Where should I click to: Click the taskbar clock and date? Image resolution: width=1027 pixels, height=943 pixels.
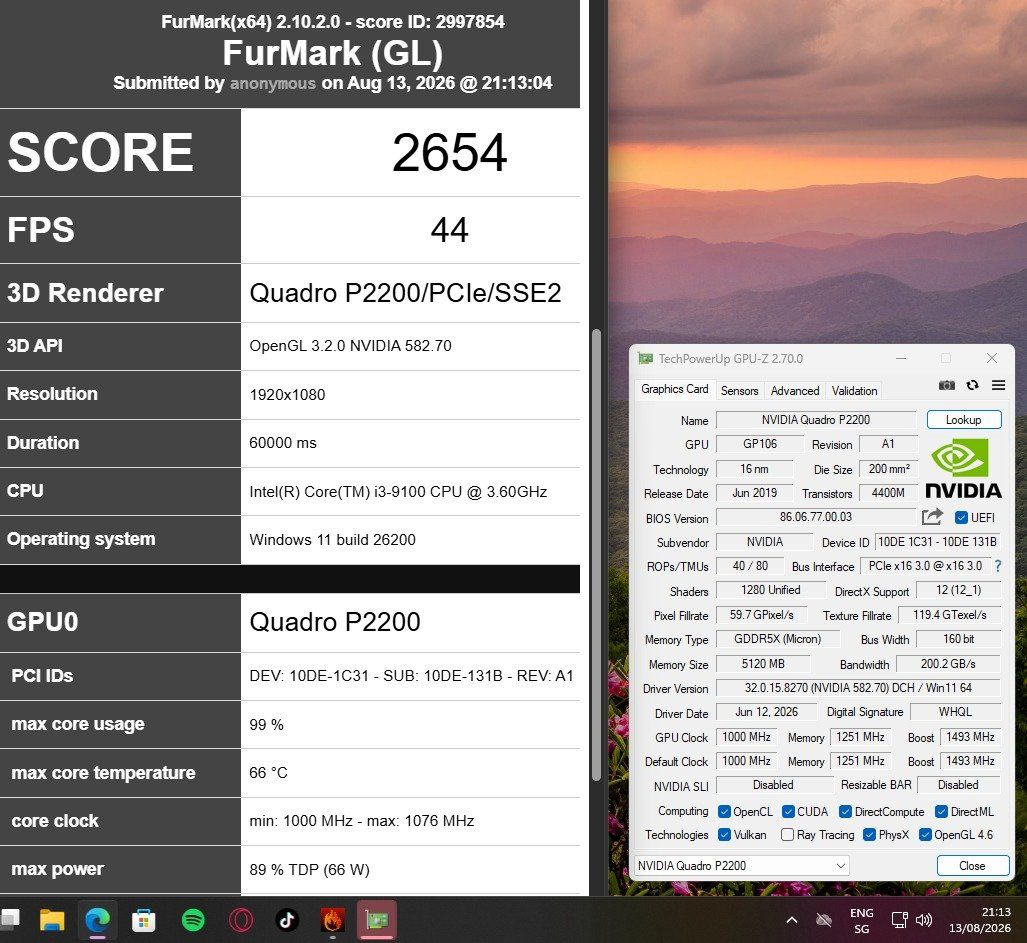click(980, 920)
